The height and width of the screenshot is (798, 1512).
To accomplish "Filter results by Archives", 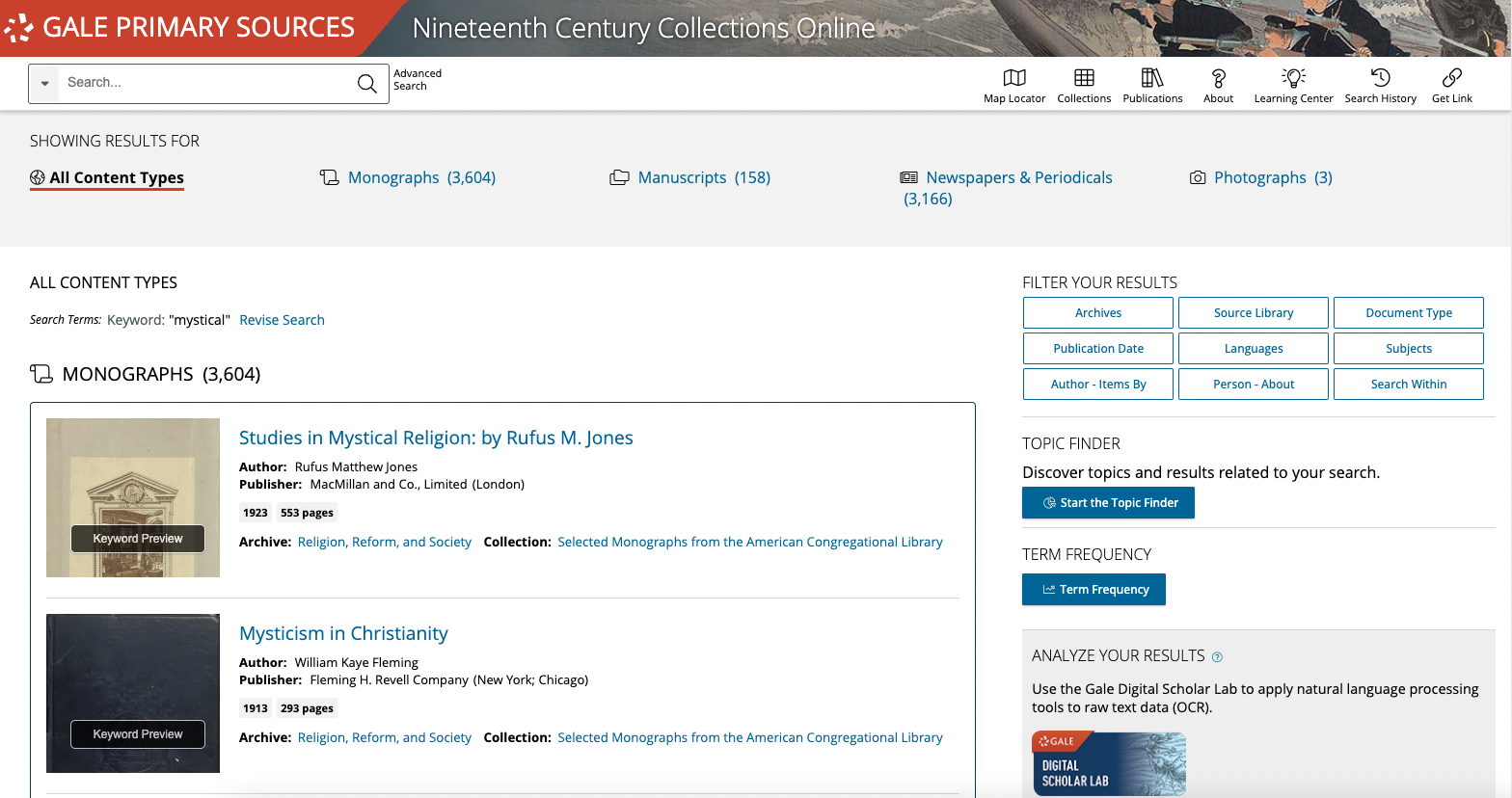I will (x=1098, y=313).
